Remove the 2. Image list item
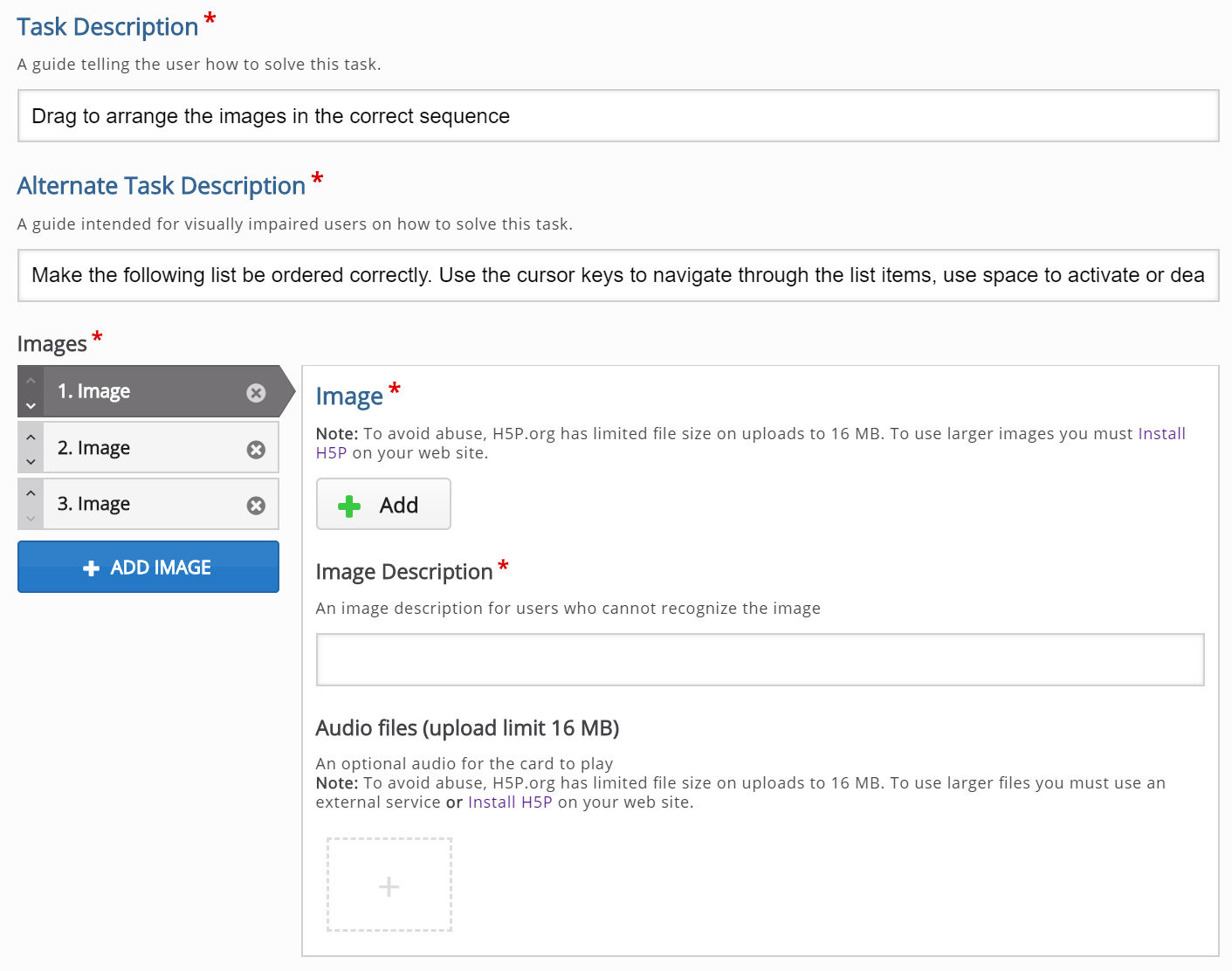 256,450
